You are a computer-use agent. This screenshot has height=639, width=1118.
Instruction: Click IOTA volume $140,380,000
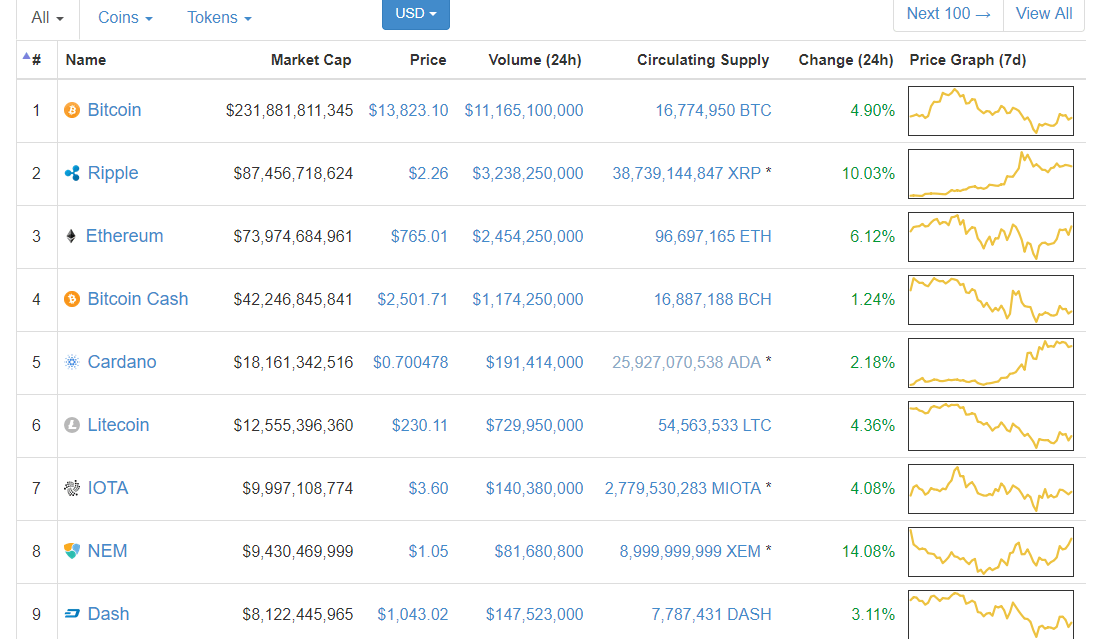point(534,489)
